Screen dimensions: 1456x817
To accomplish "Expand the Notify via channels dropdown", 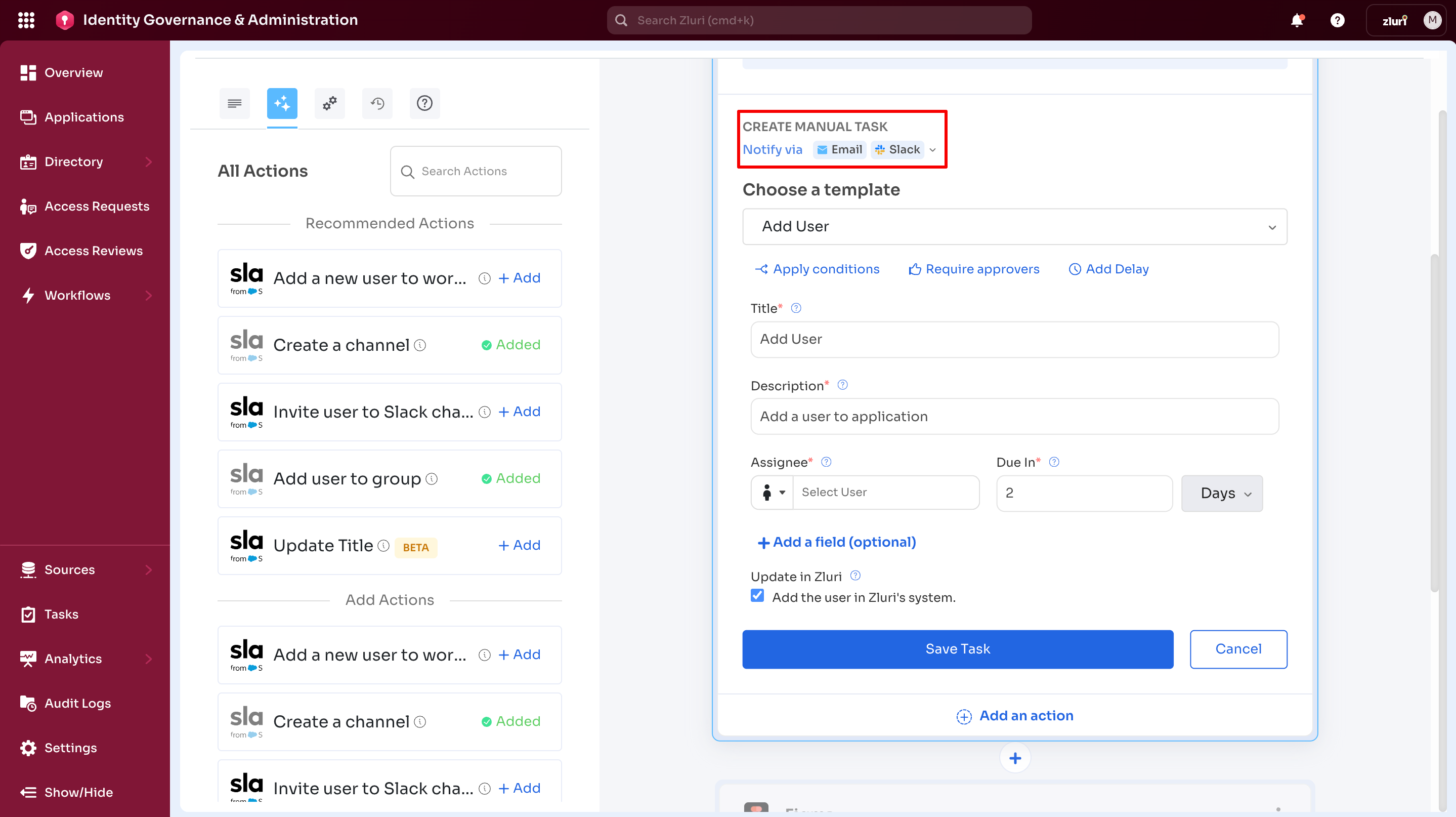I will point(932,150).
